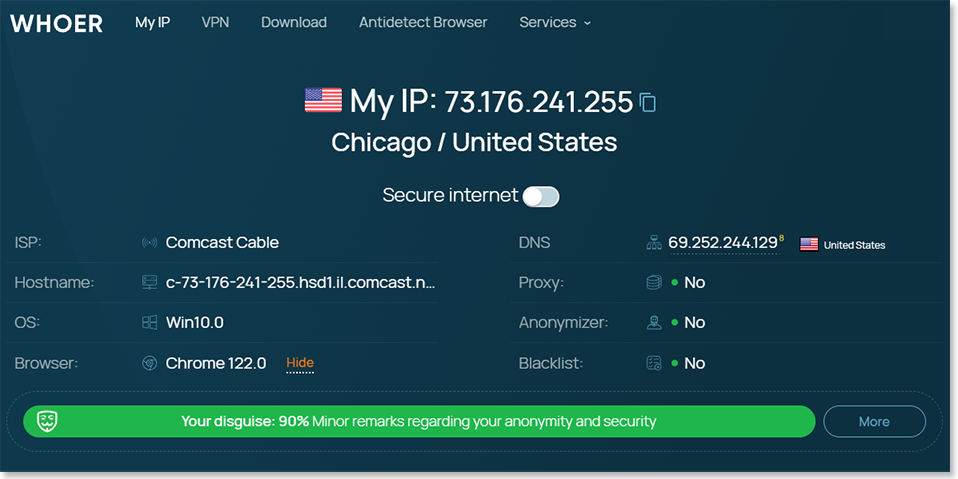Screen dimensions: 958x479
Task: Toggle the Secure internet switch
Action: (x=541, y=196)
